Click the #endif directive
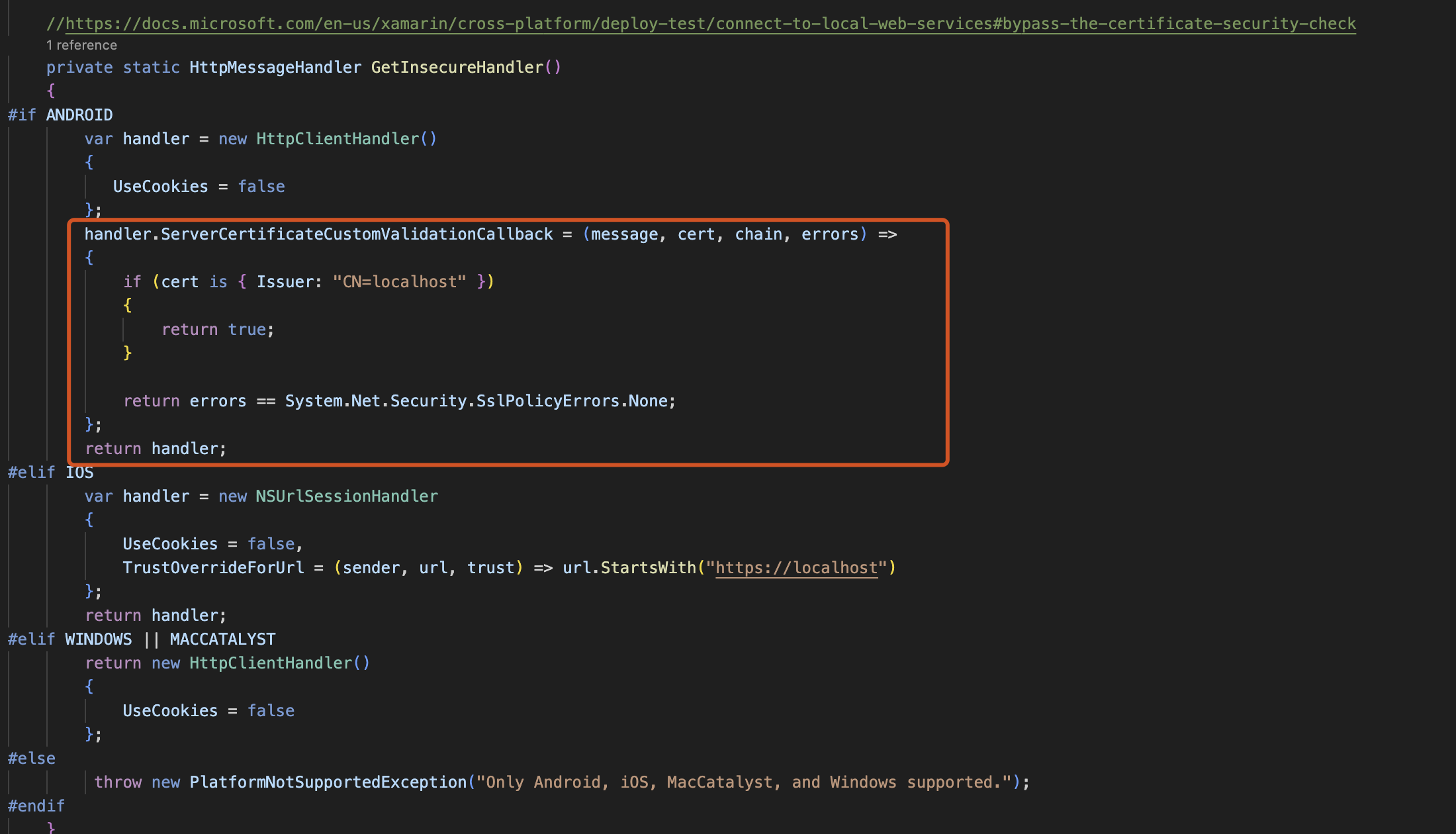Image resolution: width=1456 pixels, height=834 pixels. pyautogui.click(x=36, y=806)
